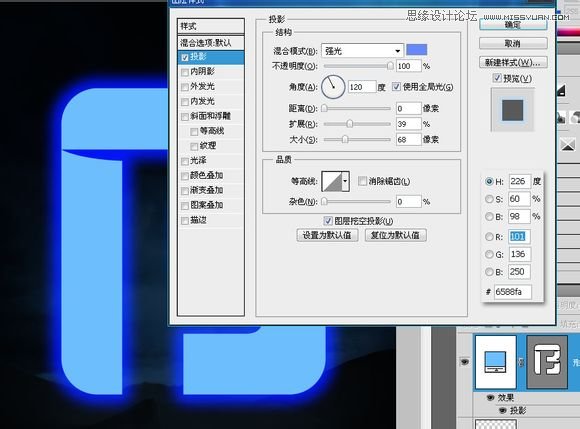Enable the 外发光 checkbox
This screenshot has width=580, height=429.
click(x=185, y=87)
